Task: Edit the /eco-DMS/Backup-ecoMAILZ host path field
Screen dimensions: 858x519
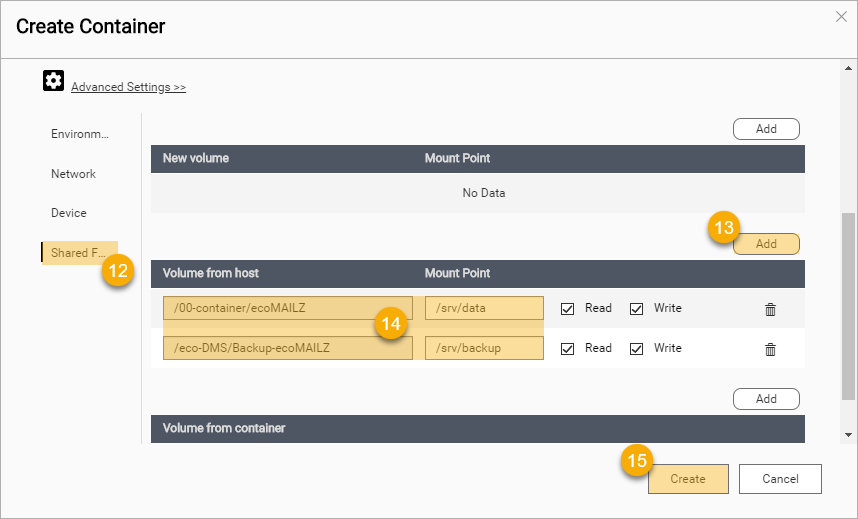Action: pyautogui.click(x=288, y=348)
